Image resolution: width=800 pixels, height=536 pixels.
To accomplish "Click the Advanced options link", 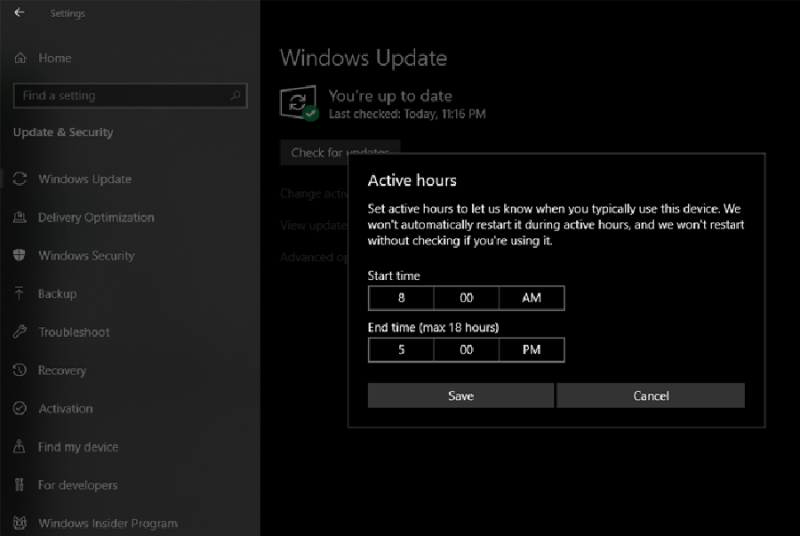I will click(313, 257).
